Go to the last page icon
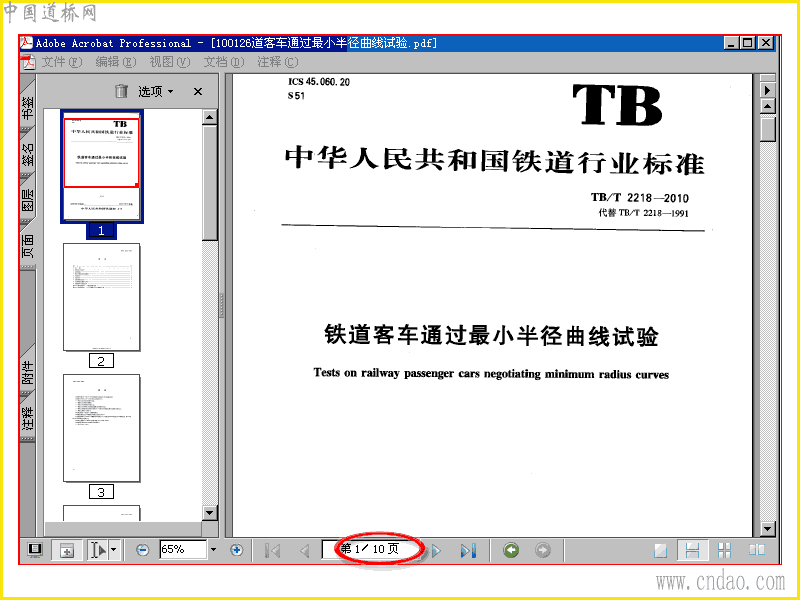Image resolution: width=800 pixels, height=600 pixels. [468, 551]
